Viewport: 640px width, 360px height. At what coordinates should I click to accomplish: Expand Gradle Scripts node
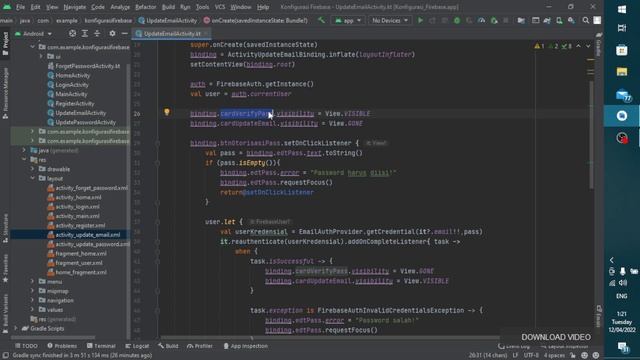(16, 328)
